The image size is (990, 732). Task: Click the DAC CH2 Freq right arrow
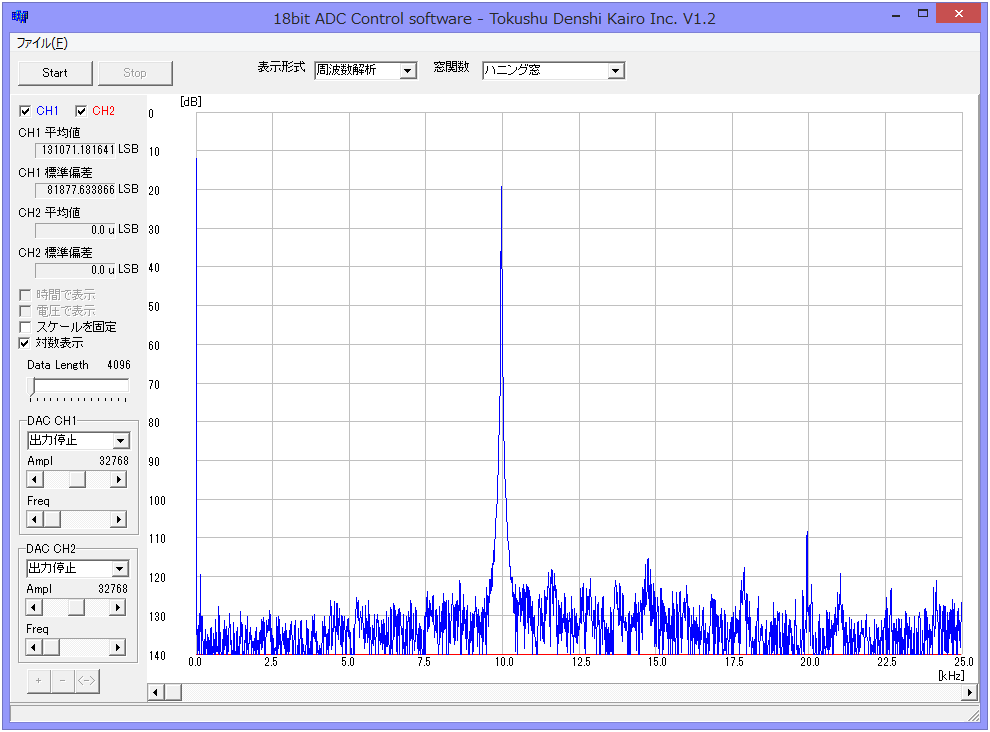pyautogui.click(x=119, y=647)
